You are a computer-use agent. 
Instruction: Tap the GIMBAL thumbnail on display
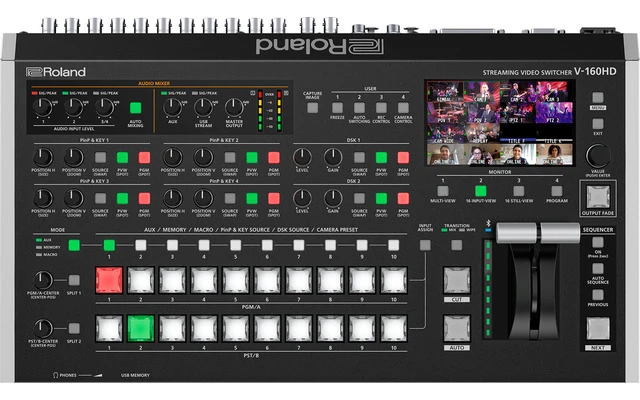[445, 91]
